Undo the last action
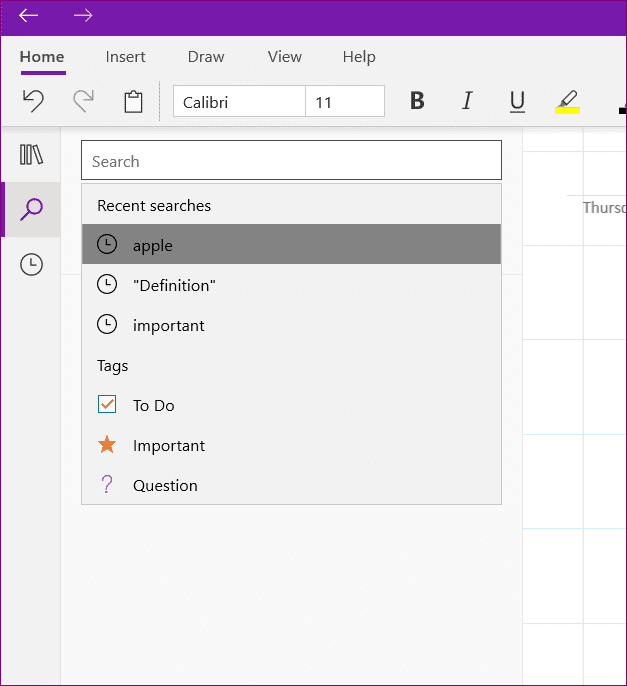 click(x=33, y=101)
